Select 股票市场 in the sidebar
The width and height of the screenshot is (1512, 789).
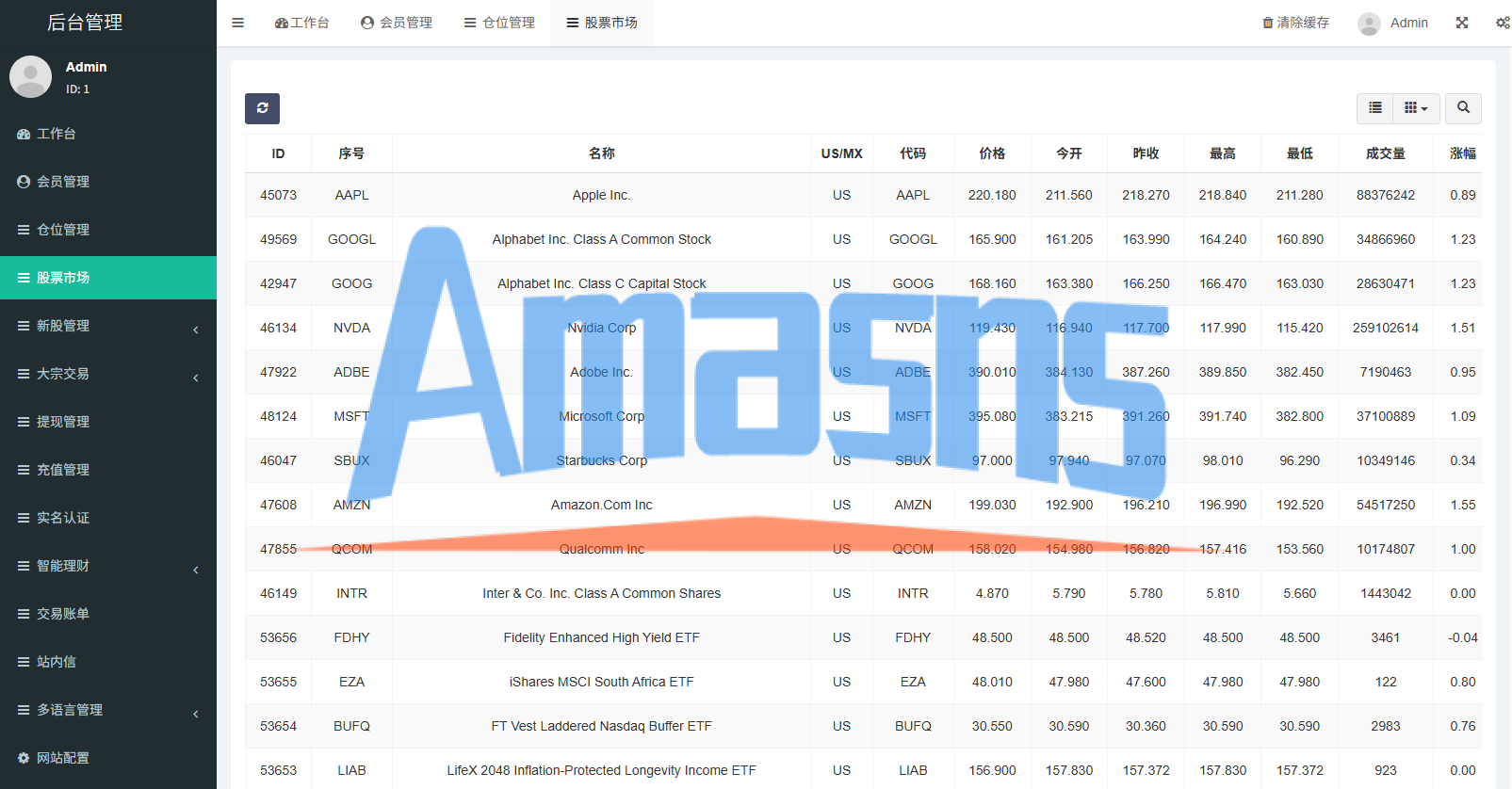[108, 278]
